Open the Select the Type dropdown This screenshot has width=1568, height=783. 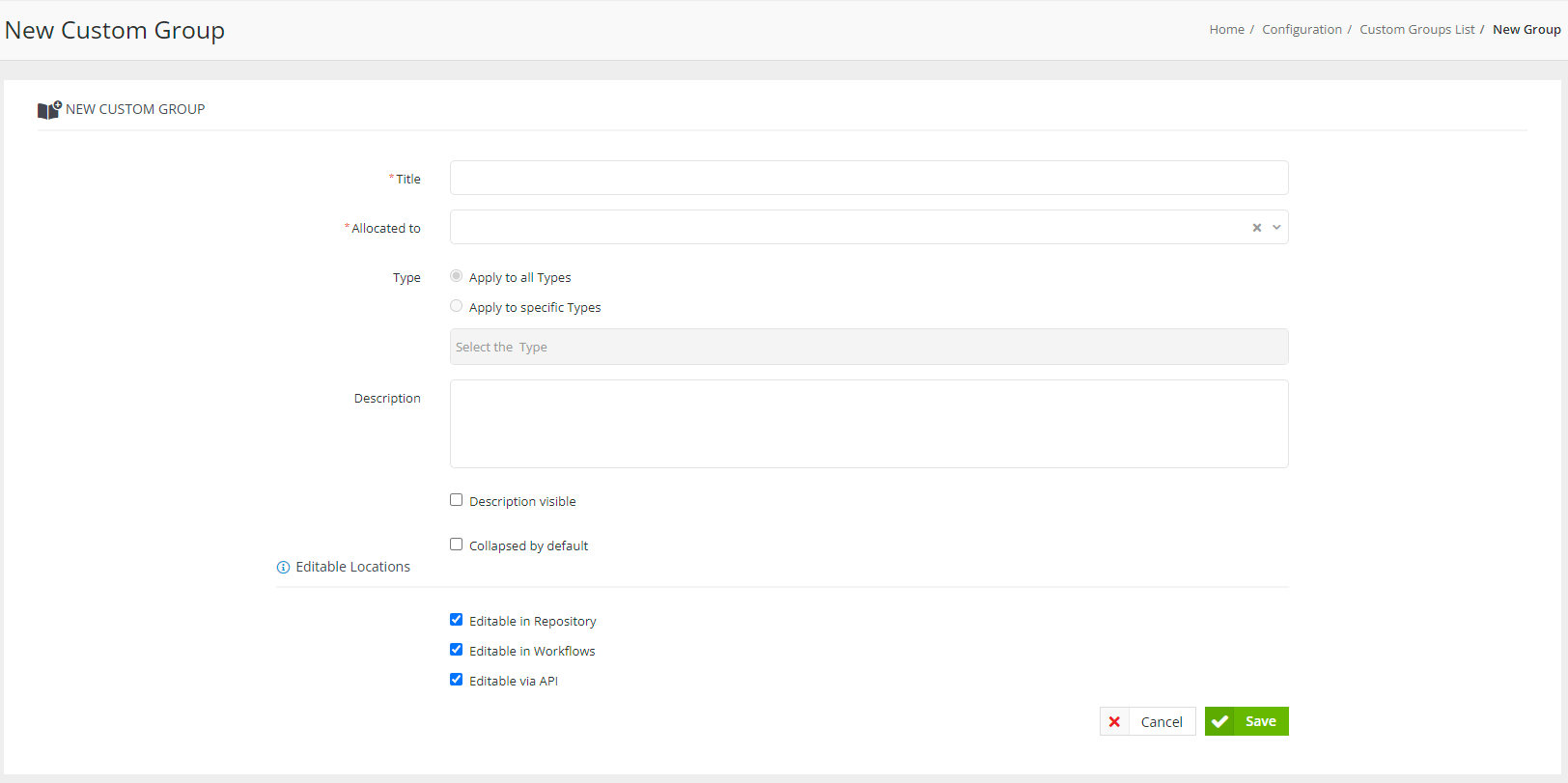(869, 347)
